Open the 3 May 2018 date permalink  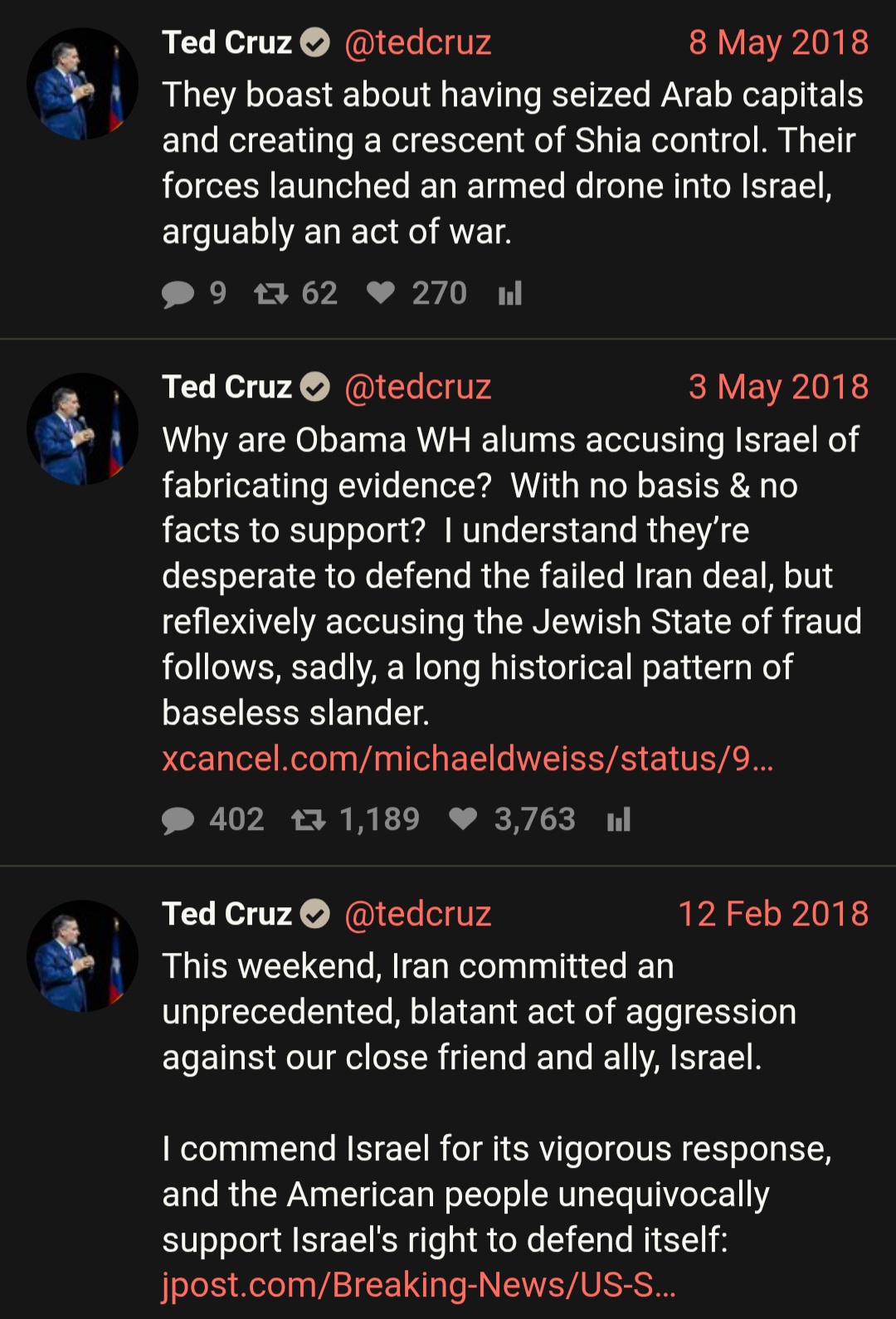click(x=778, y=387)
